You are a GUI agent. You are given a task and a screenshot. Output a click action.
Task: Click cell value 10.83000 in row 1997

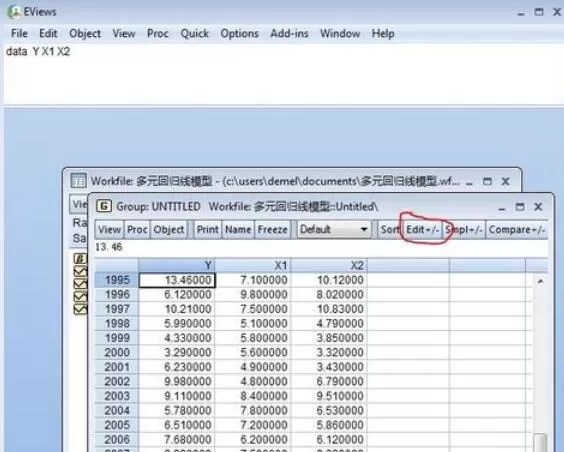329,309
